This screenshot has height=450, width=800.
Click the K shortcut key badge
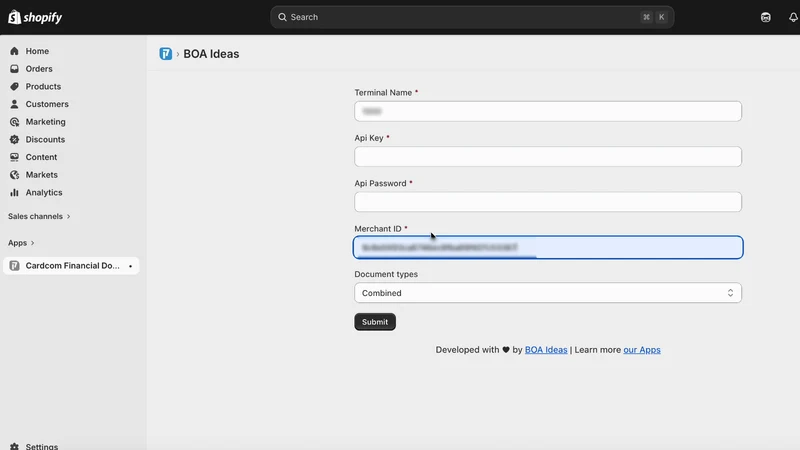(x=661, y=17)
